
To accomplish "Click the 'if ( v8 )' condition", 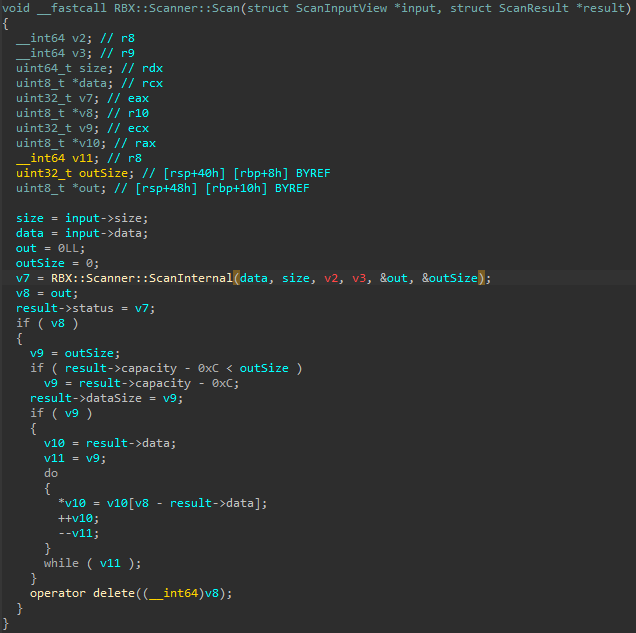I will [x=47, y=323].
